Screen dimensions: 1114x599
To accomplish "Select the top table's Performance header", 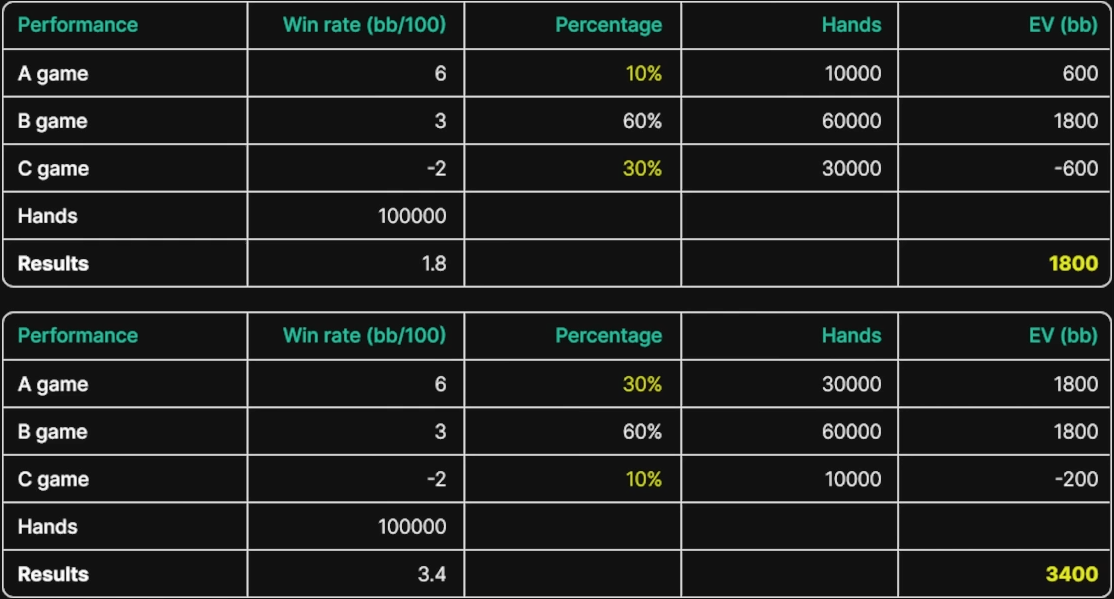I will pos(77,25).
